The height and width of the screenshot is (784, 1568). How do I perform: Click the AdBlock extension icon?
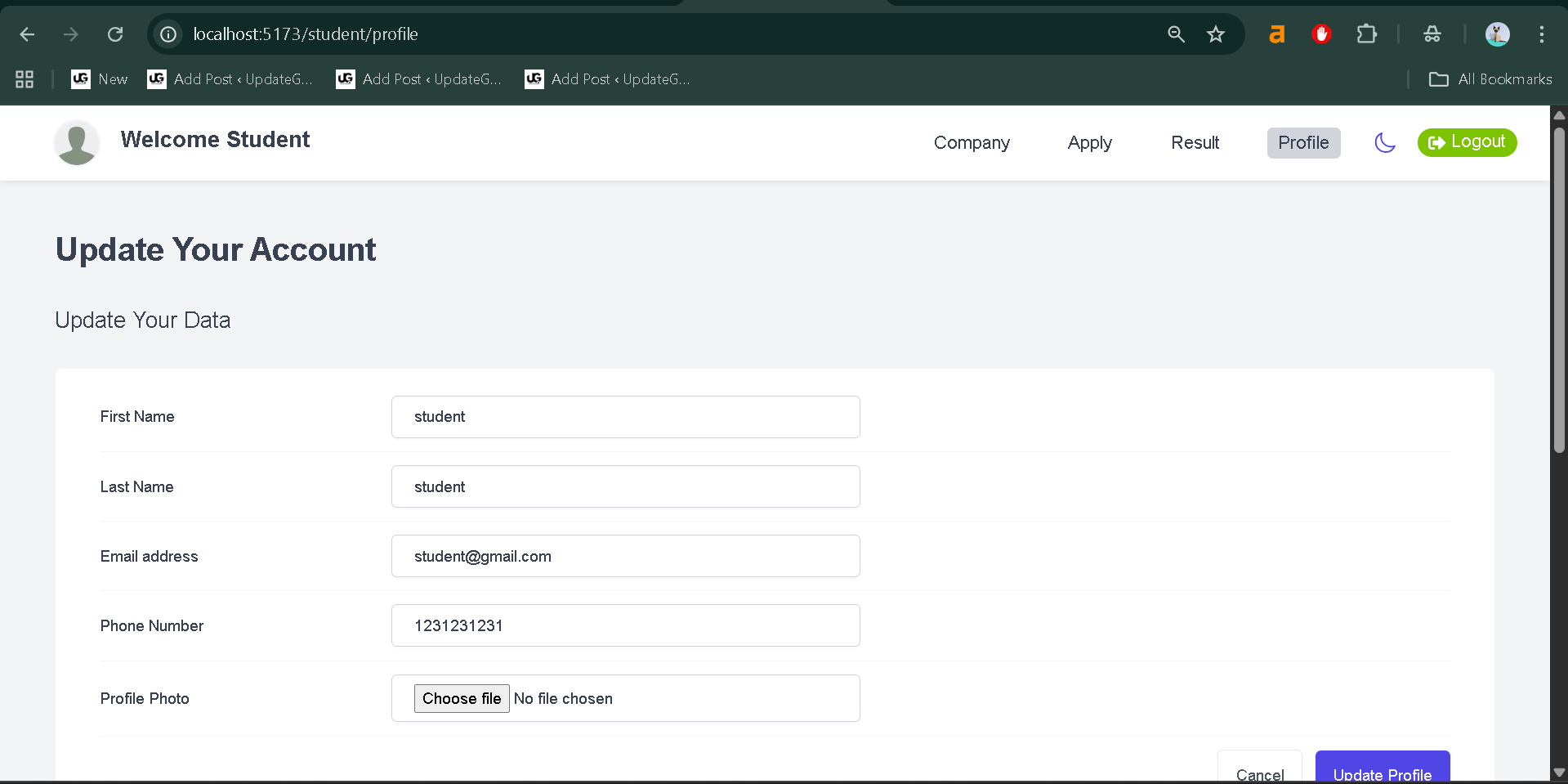point(1321,34)
